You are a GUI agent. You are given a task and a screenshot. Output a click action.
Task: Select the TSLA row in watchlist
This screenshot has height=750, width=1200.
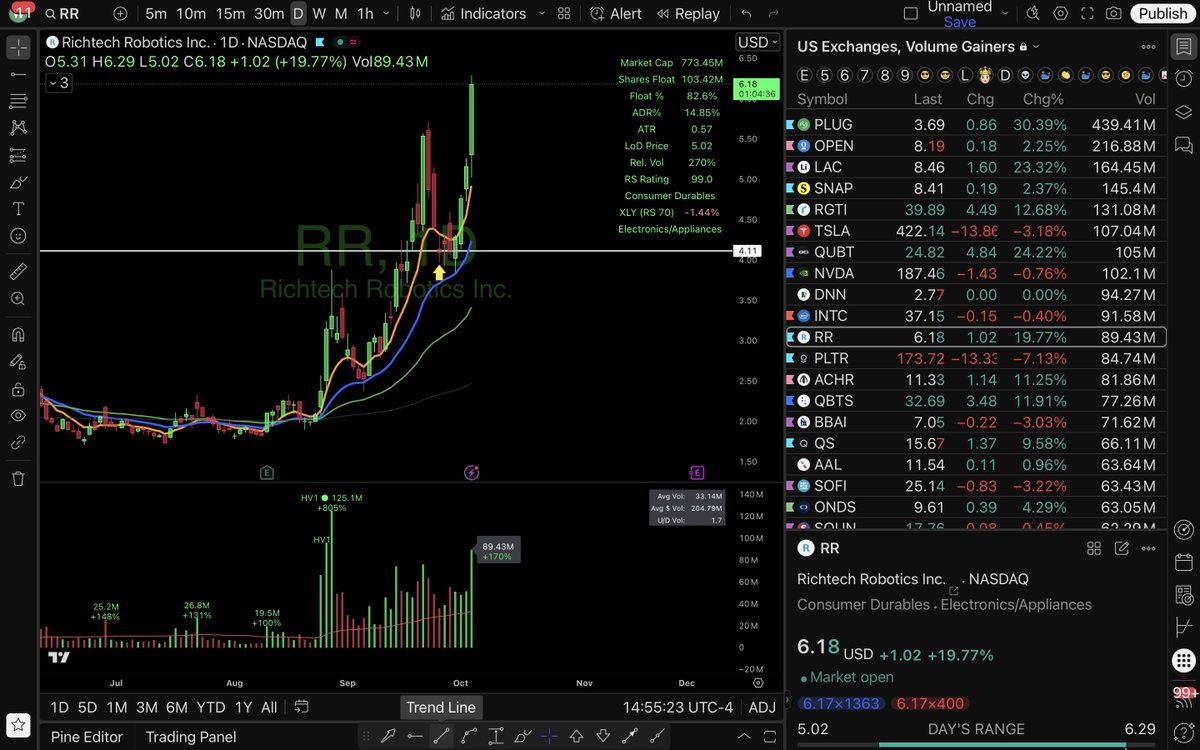976,231
